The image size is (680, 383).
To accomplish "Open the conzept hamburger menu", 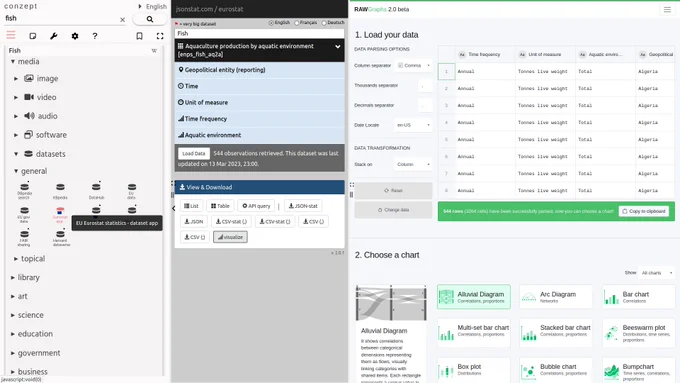I will tap(11, 35).
